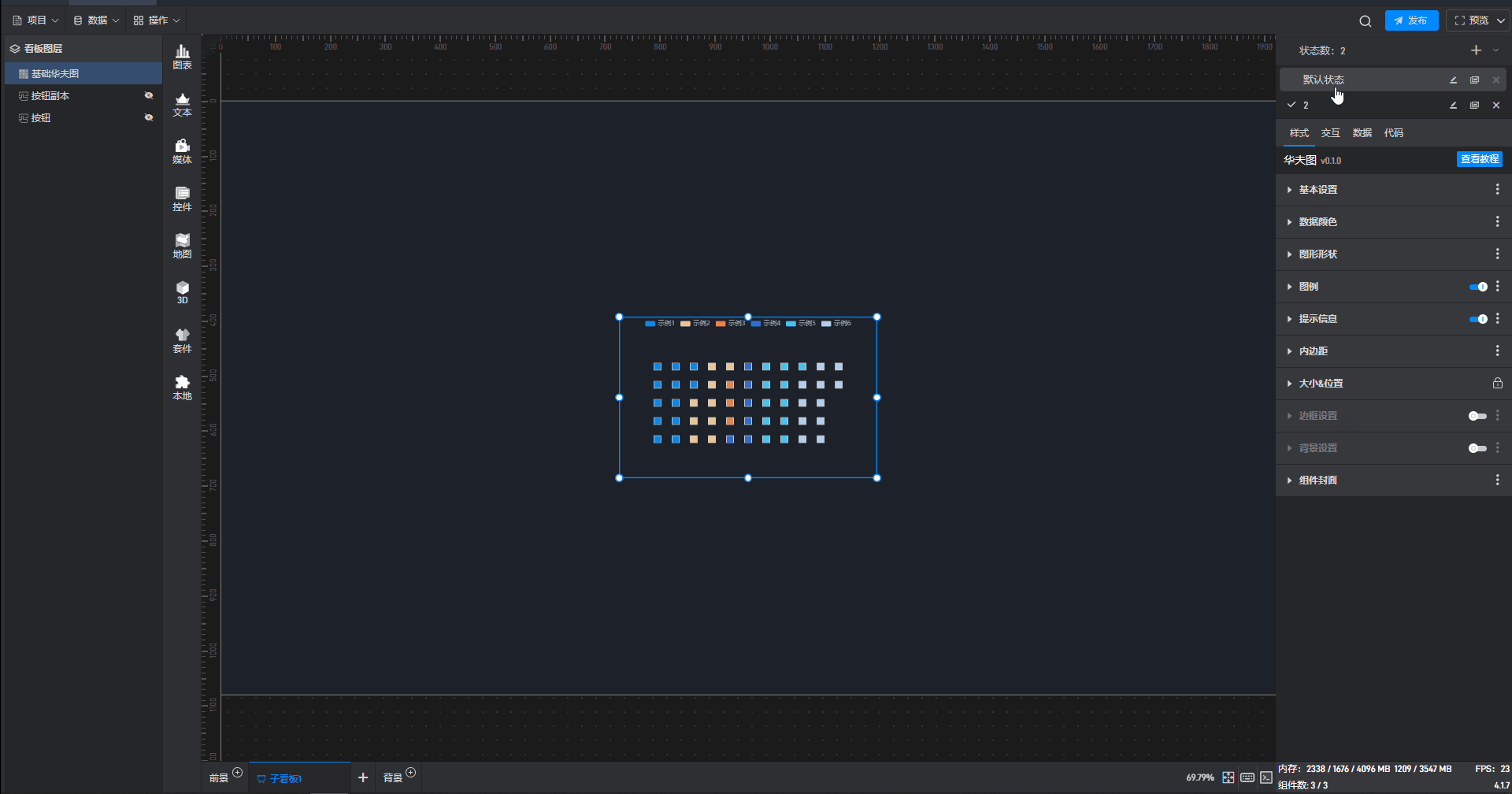Toggle the 图例 legend switch off
Image resolution: width=1512 pixels, height=794 pixels.
pos(1477,287)
